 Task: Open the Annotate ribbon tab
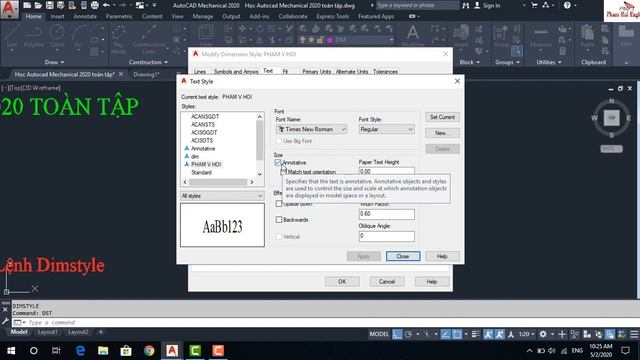tap(85, 16)
